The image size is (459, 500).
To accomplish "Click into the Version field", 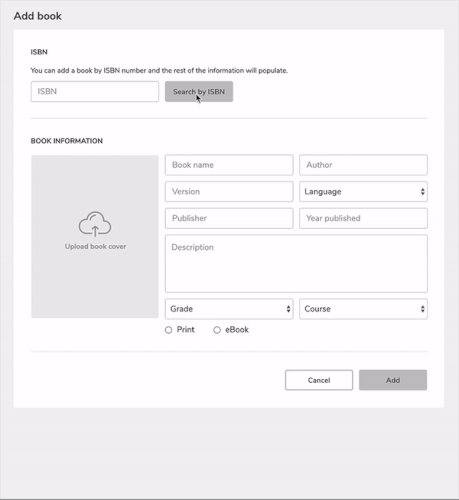I will pyautogui.click(x=229, y=191).
